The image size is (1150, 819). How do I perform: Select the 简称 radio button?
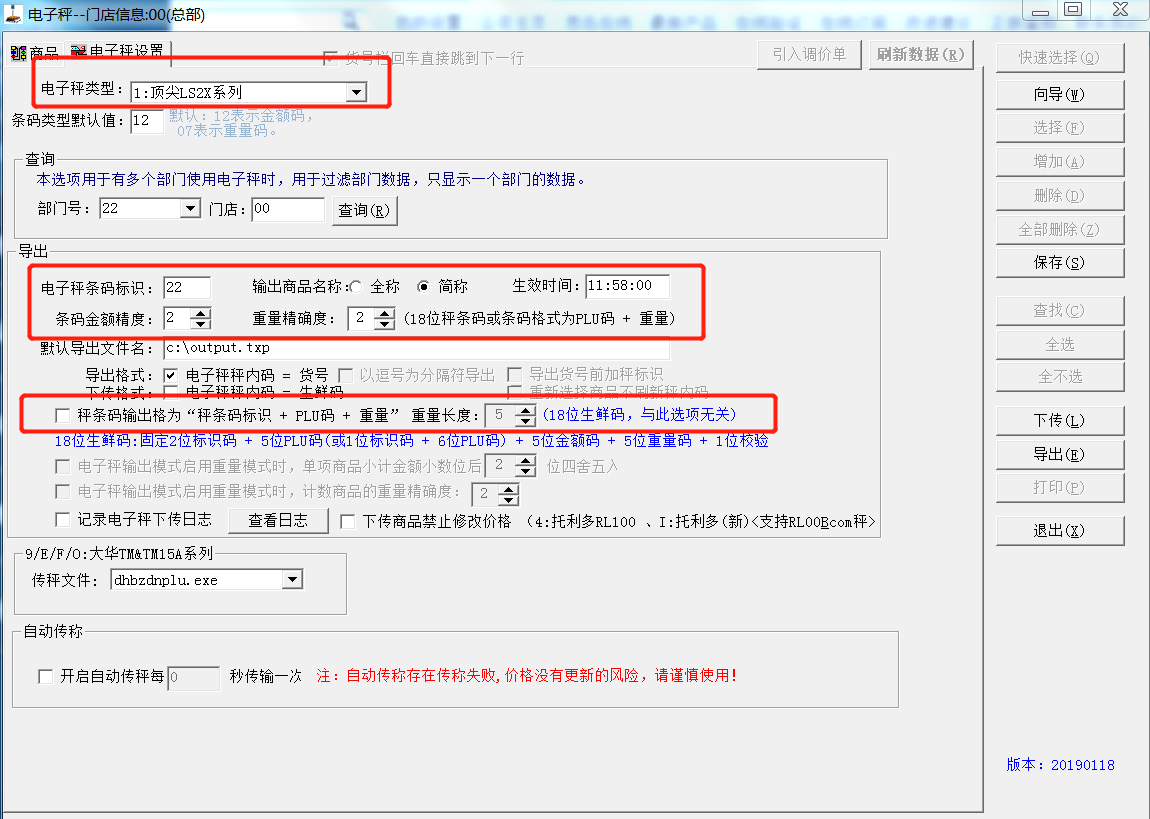(x=424, y=287)
